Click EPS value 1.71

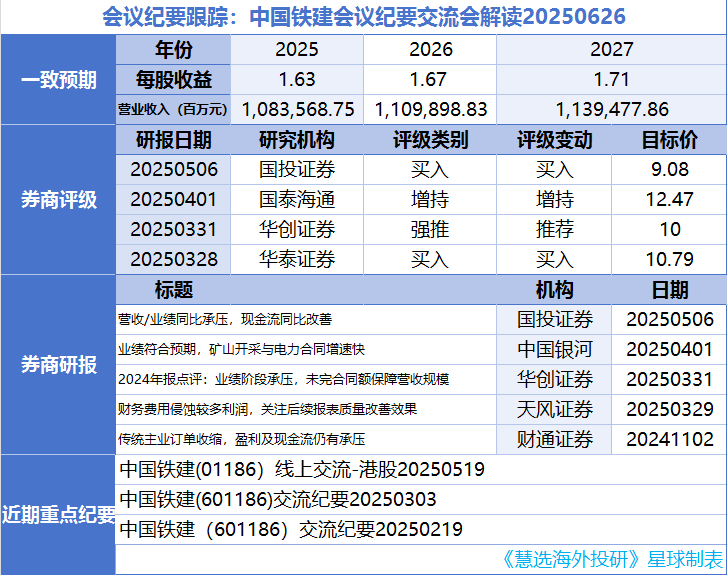611,79
